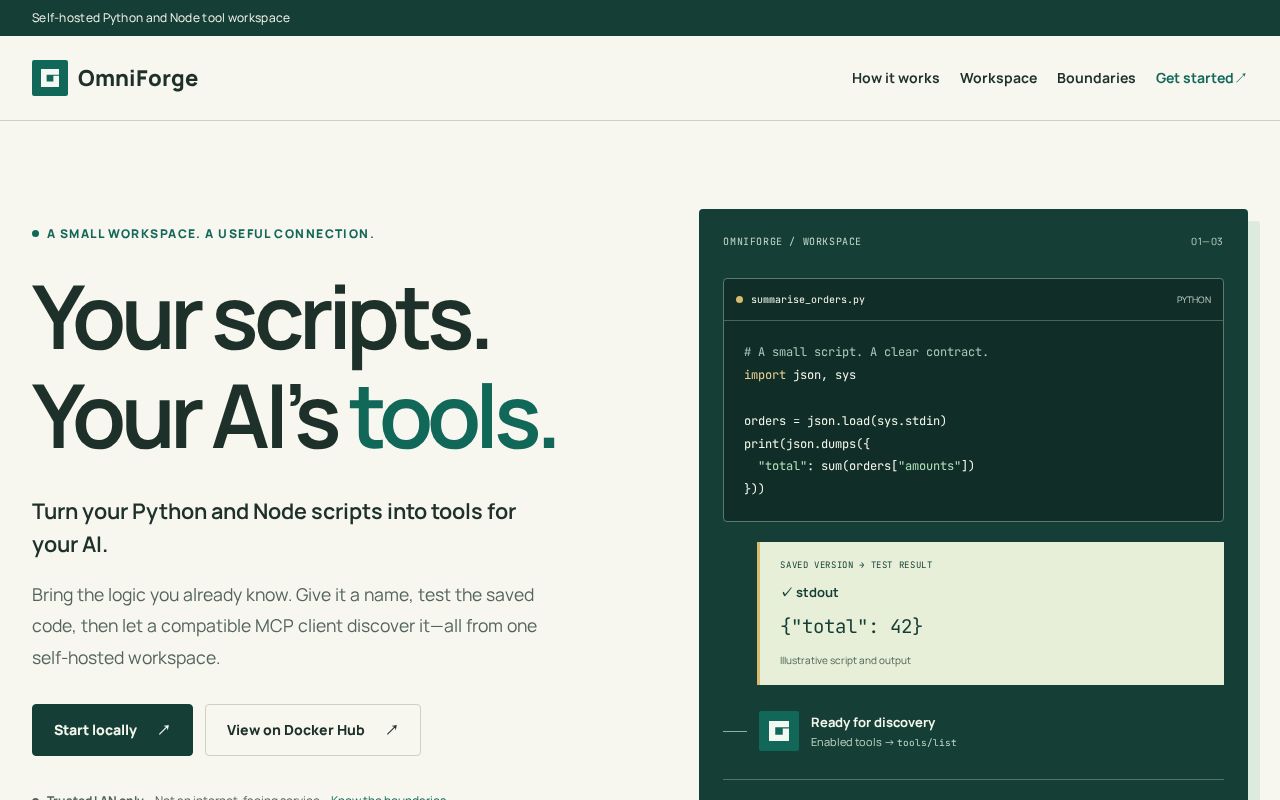The height and width of the screenshot is (800, 1280).
Task: Click the Start locally button
Action: 112,730
